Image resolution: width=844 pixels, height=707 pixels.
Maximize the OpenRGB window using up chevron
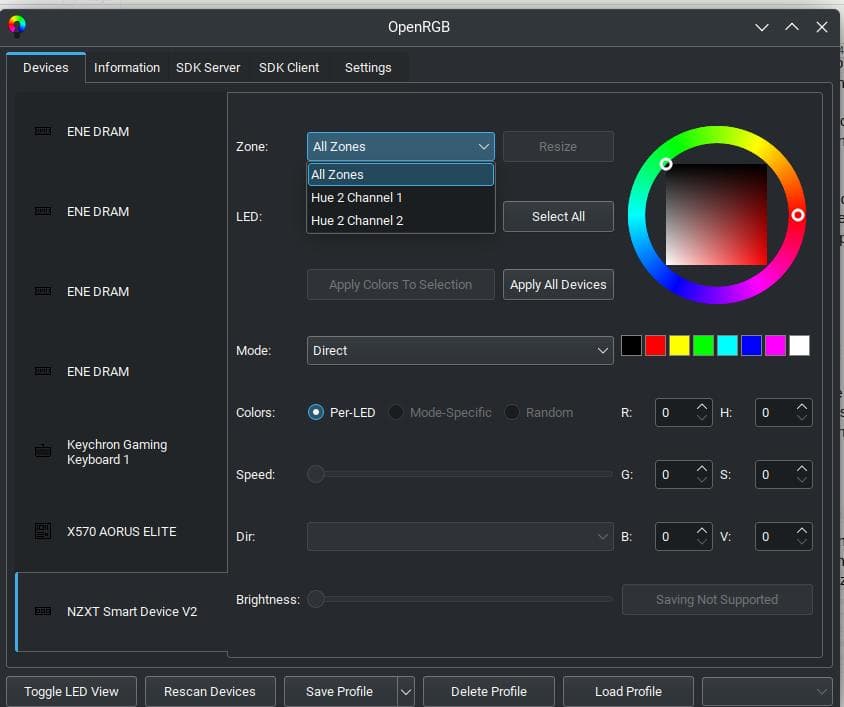pyautogui.click(x=792, y=26)
